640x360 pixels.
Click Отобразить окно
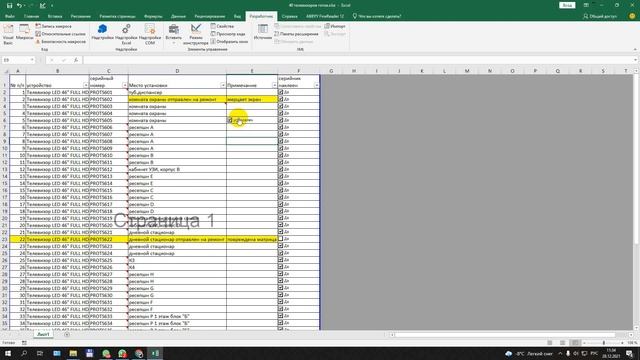[229, 42]
